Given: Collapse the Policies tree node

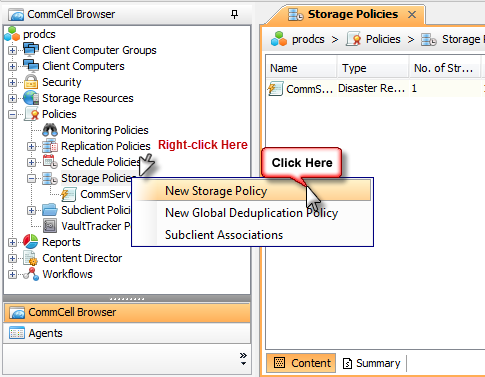Looking at the screenshot, I should (12, 114).
